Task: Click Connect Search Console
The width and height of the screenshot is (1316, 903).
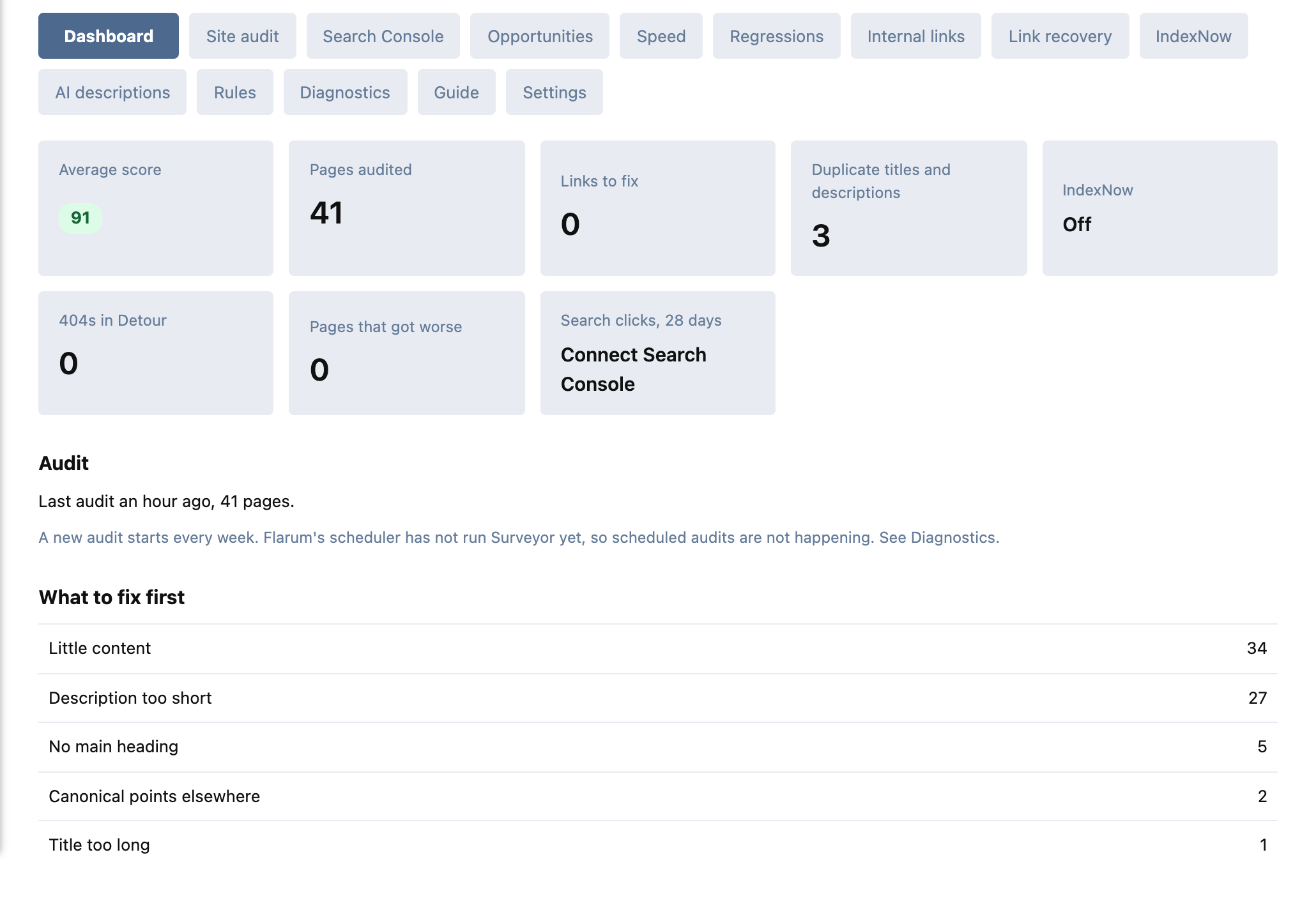Action: click(634, 369)
